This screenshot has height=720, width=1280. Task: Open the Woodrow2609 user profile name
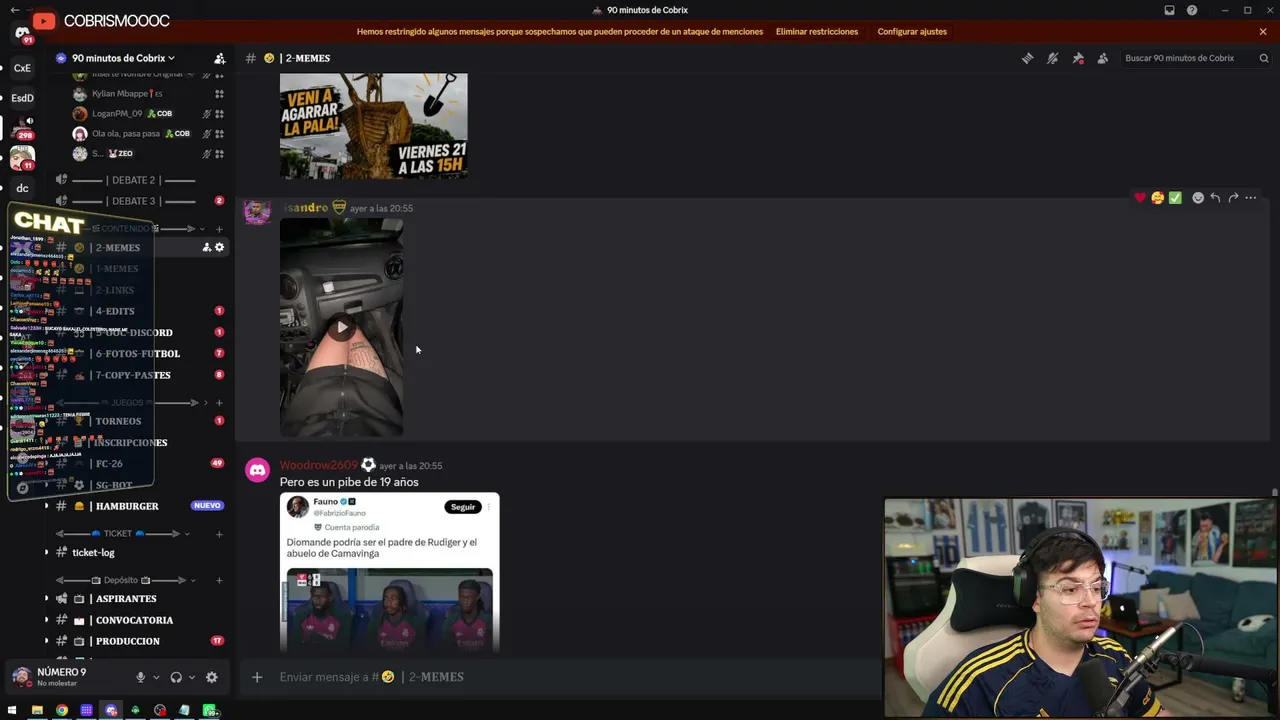[318, 465]
